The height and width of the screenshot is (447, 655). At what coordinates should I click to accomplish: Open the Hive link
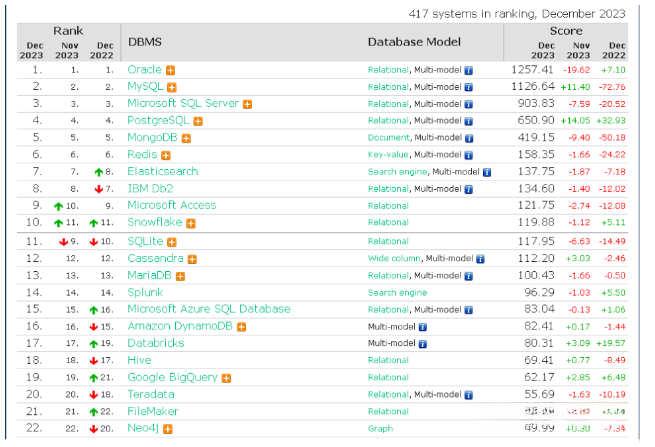(140, 361)
